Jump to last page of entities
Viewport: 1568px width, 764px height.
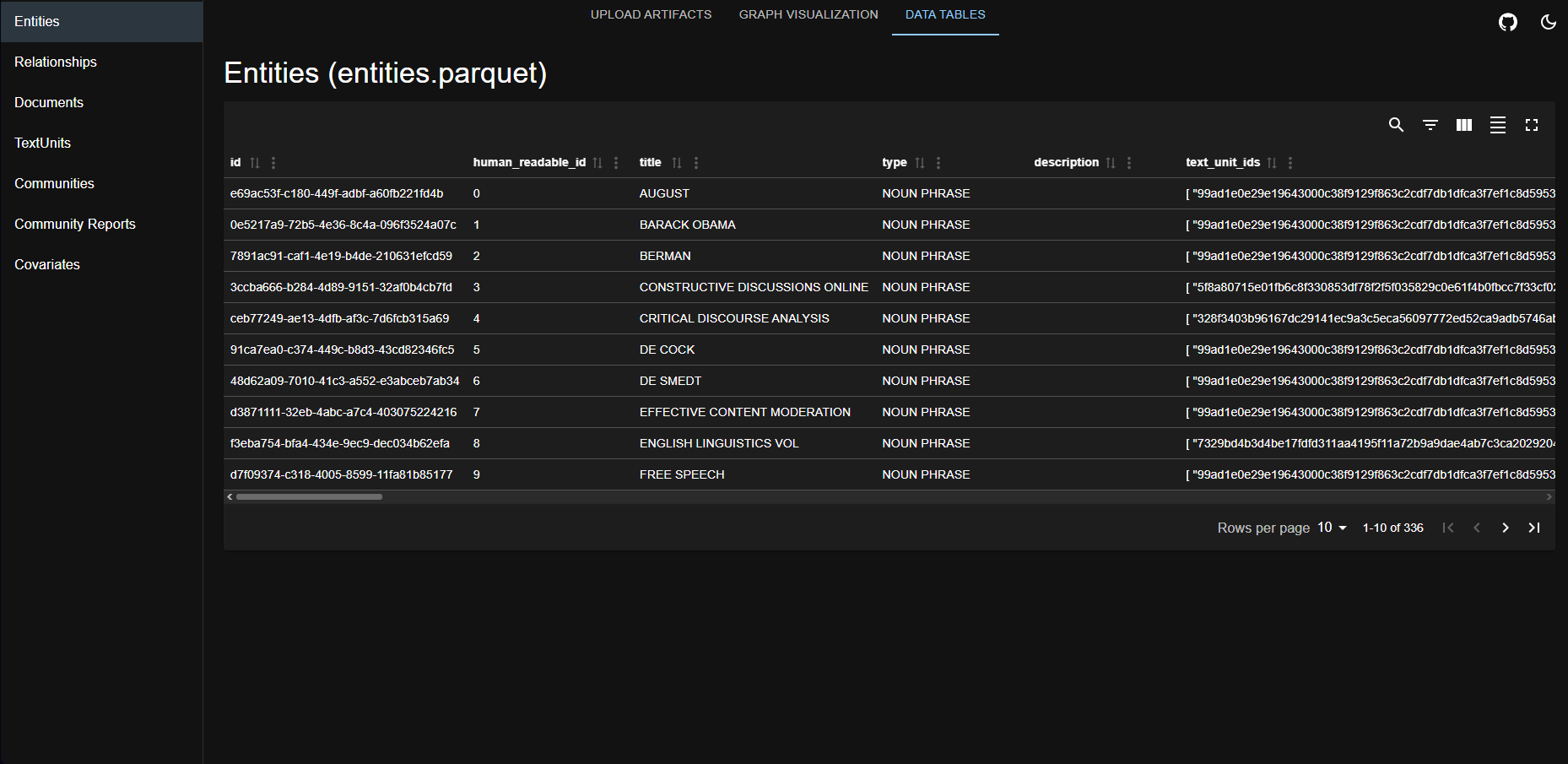pos(1533,528)
